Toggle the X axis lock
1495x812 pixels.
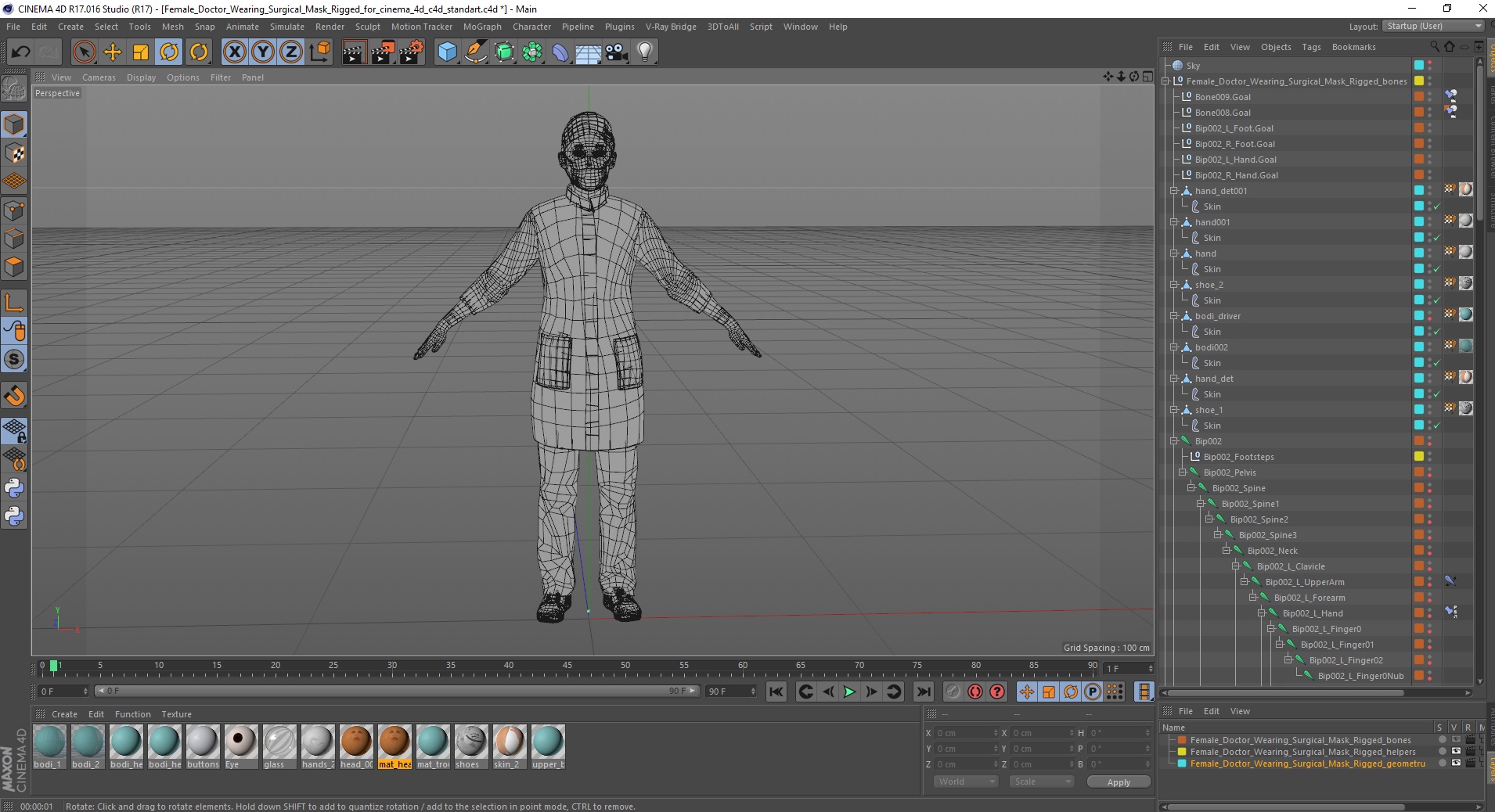[x=234, y=52]
